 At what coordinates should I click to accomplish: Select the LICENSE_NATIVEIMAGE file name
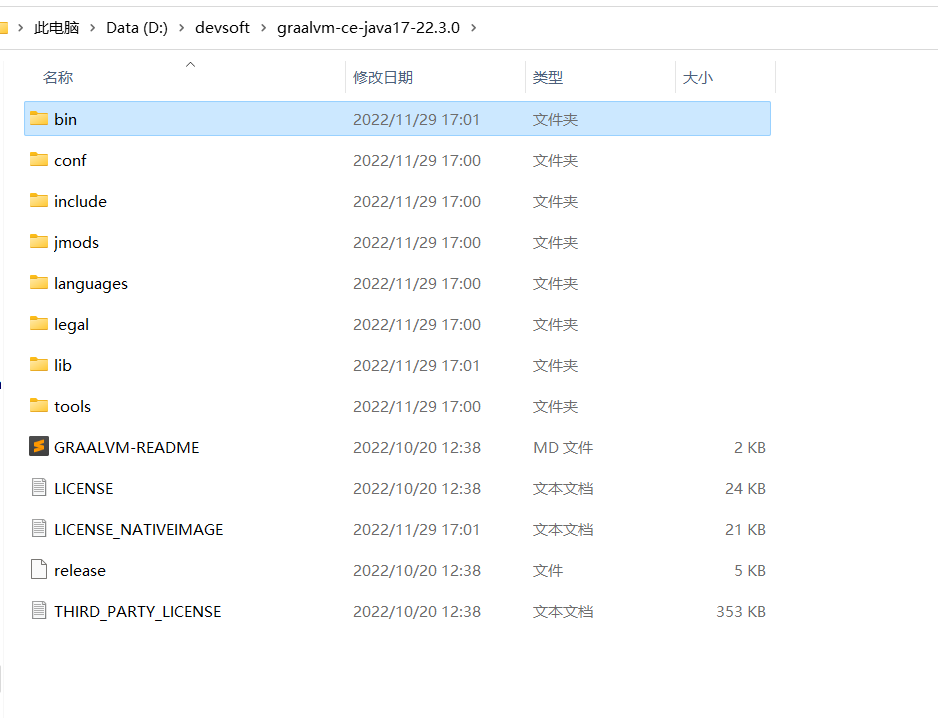point(139,530)
